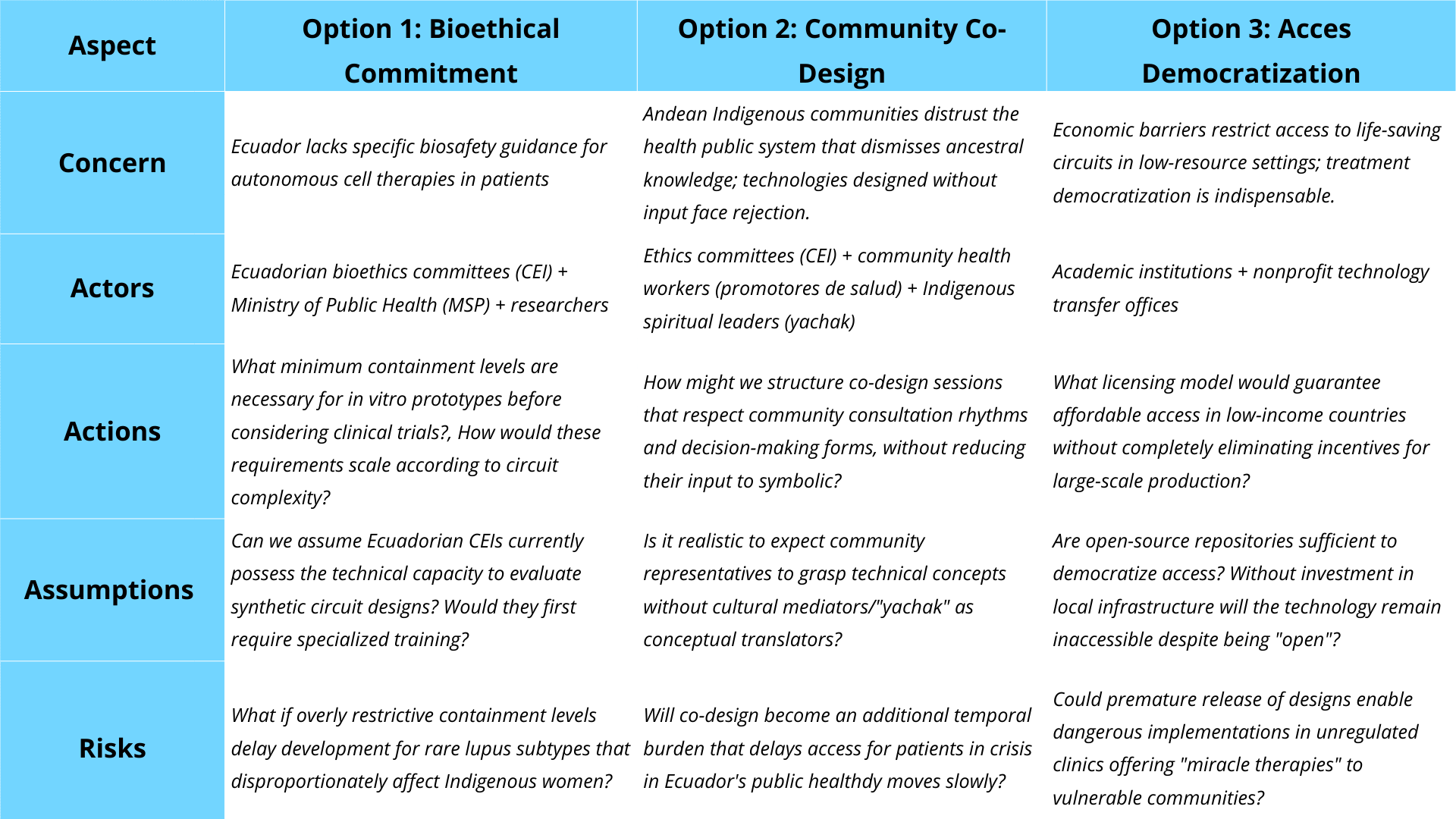Click the cell about Ecuador lacking biosafety guidance
Viewport: 1456px width, 819px height.
pos(419,163)
